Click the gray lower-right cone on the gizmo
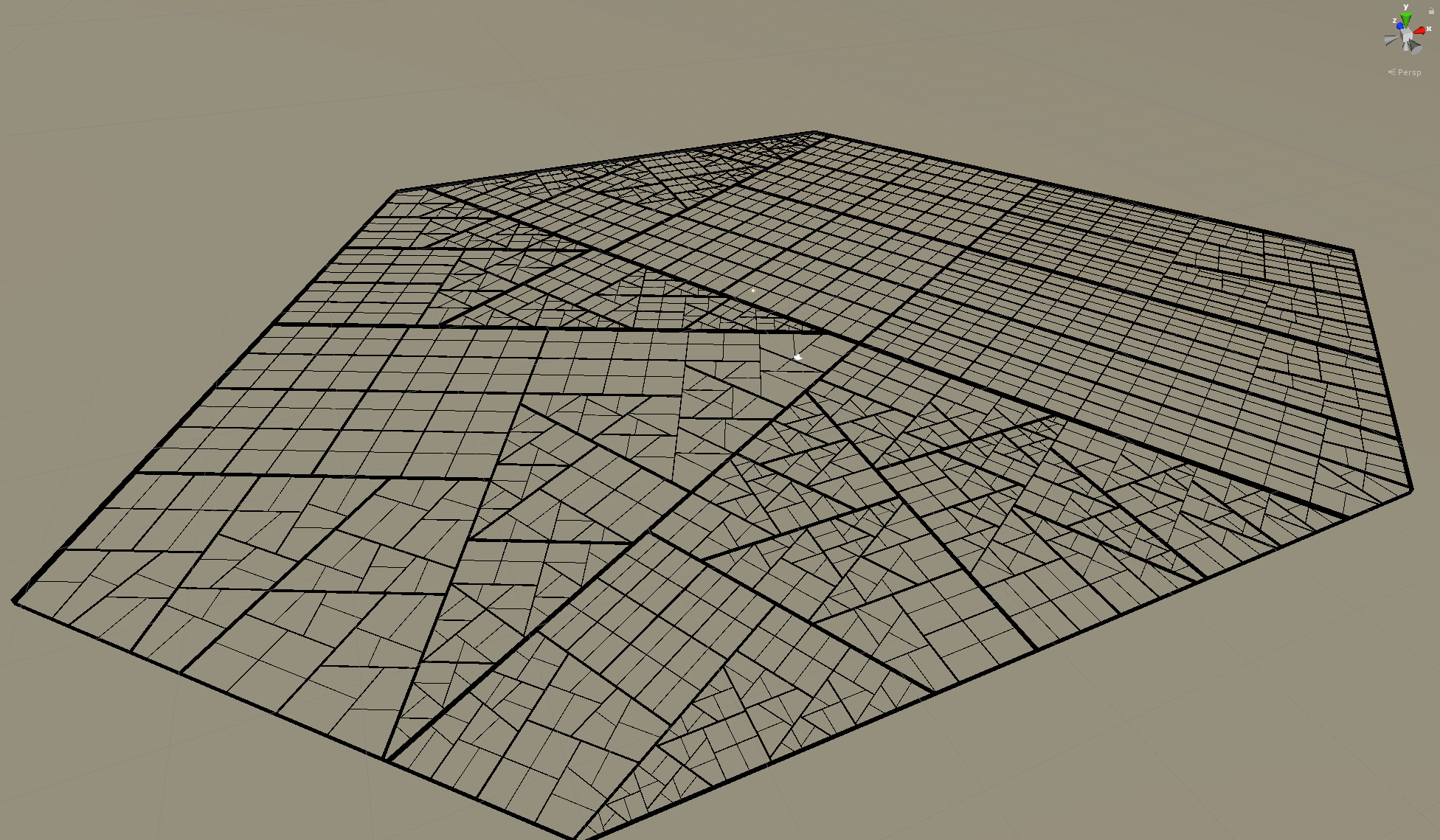The image size is (1440, 840). [x=1415, y=46]
